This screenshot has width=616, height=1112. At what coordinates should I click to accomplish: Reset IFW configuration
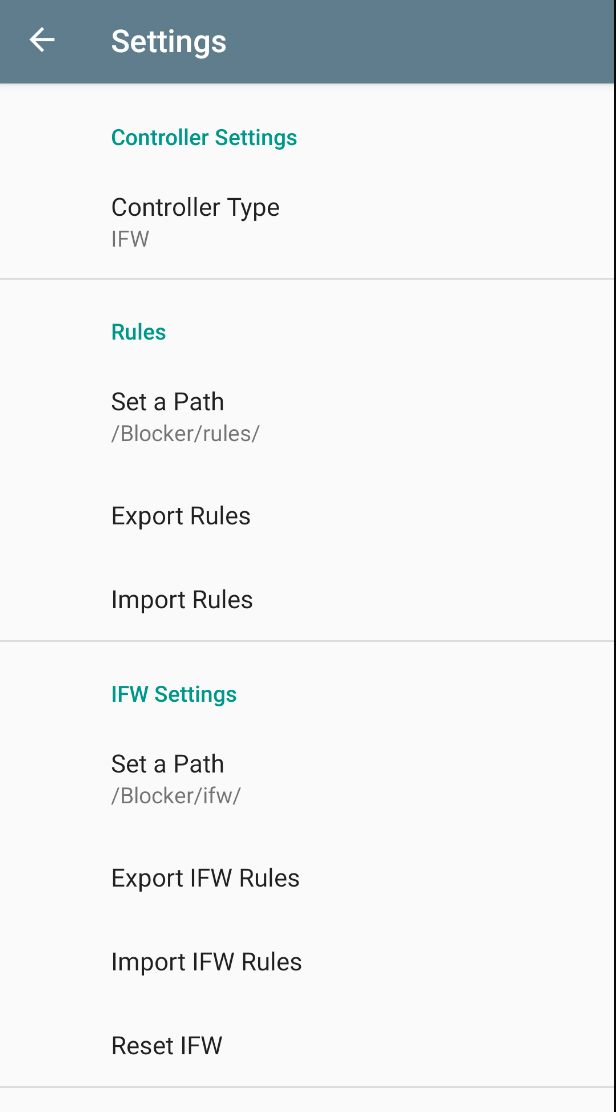coord(167,1045)
